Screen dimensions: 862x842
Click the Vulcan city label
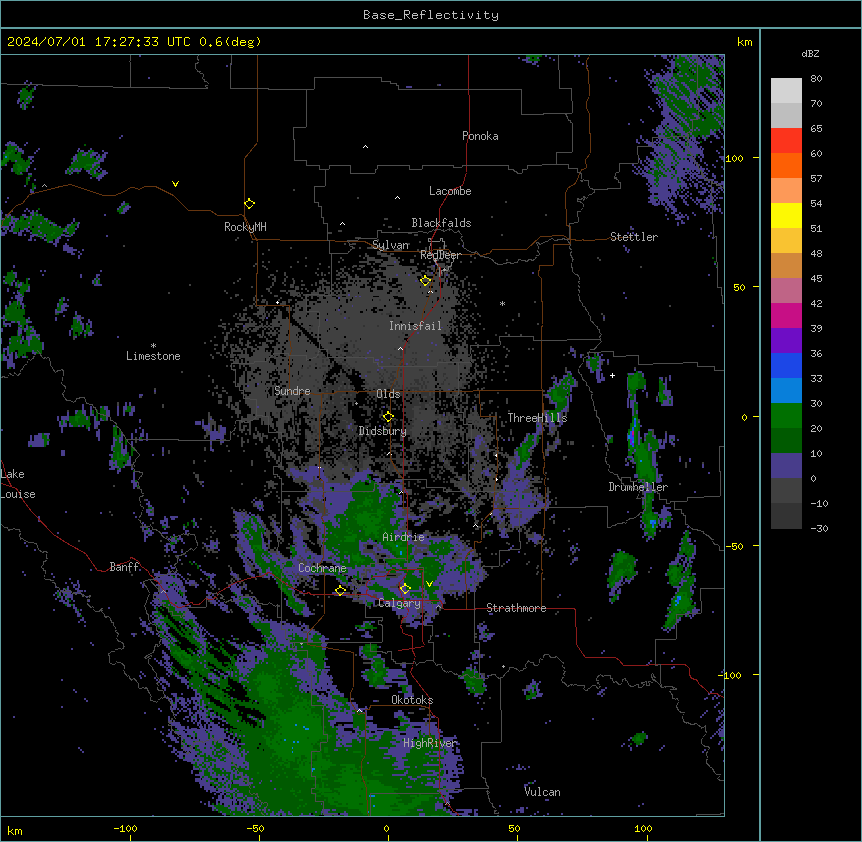click(542, 792)
